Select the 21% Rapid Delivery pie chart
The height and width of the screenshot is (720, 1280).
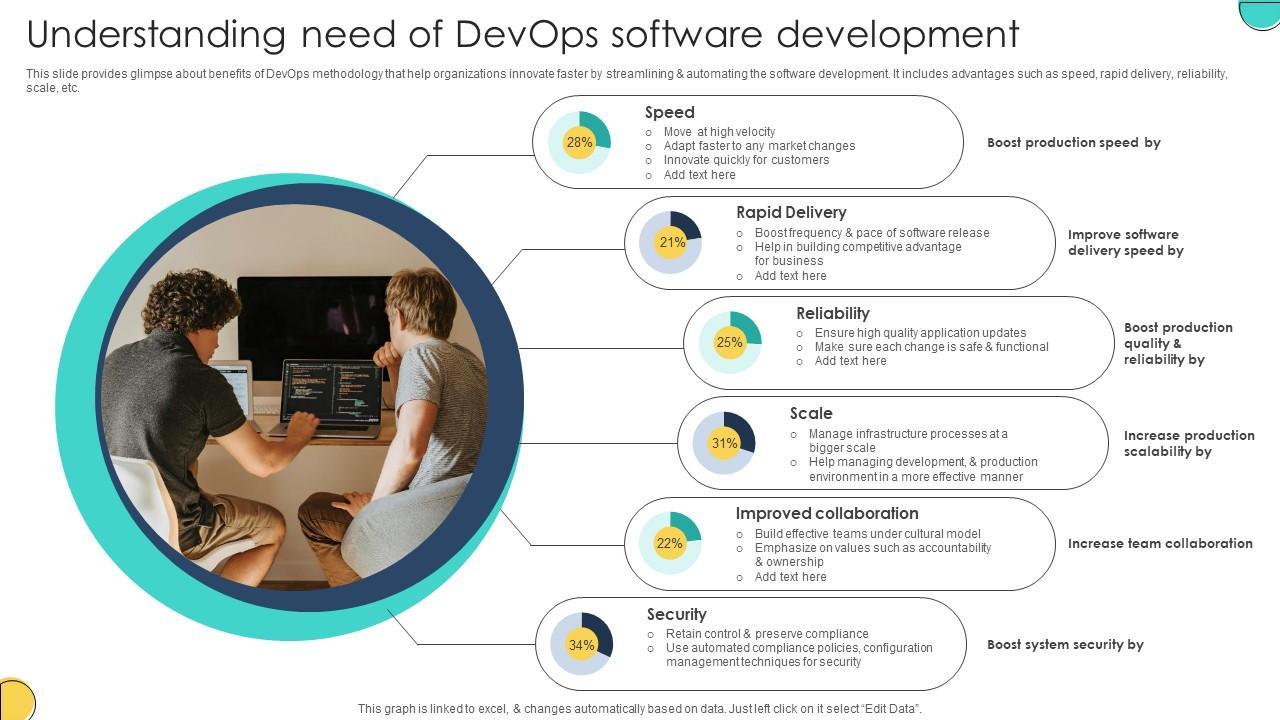tap(670, 242)
